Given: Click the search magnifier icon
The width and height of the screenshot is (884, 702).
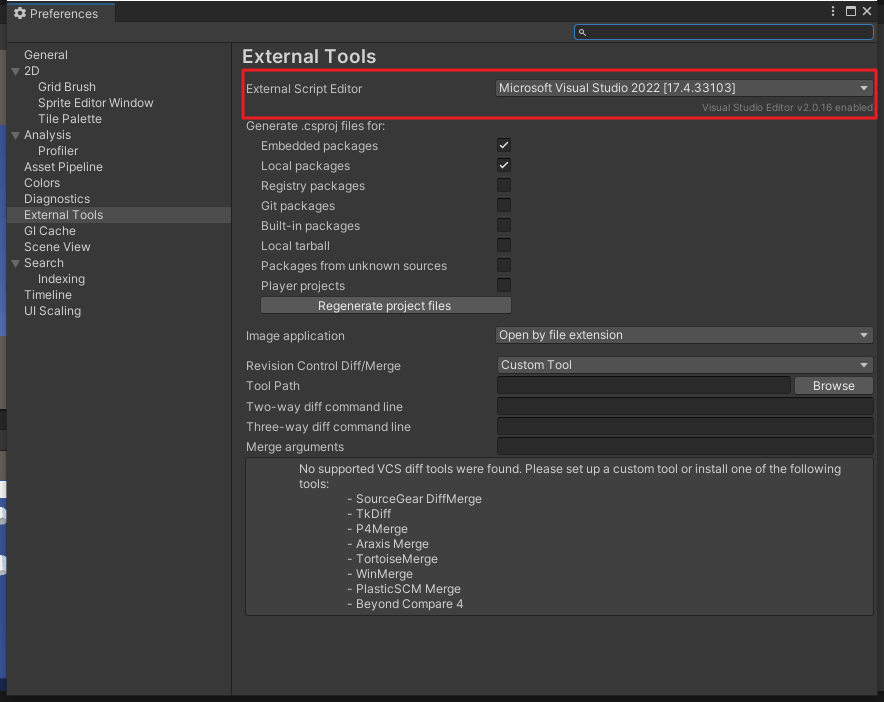Looking at the screenshot, I should [x=582, y=33].
